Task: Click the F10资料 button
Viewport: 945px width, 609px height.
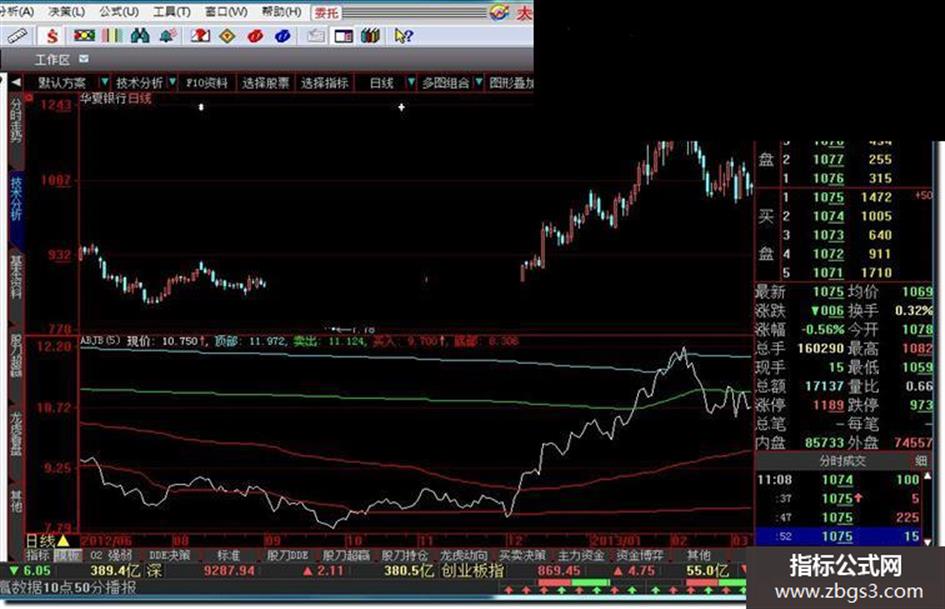Action: (207, 83)
